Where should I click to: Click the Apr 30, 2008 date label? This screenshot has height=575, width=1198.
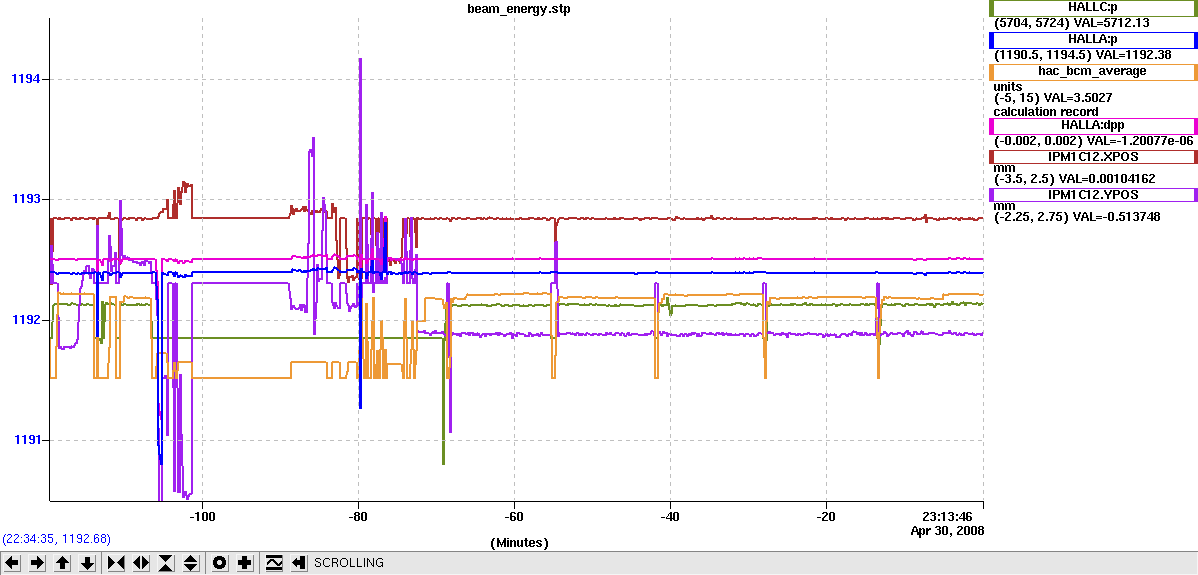pos(947,530)
